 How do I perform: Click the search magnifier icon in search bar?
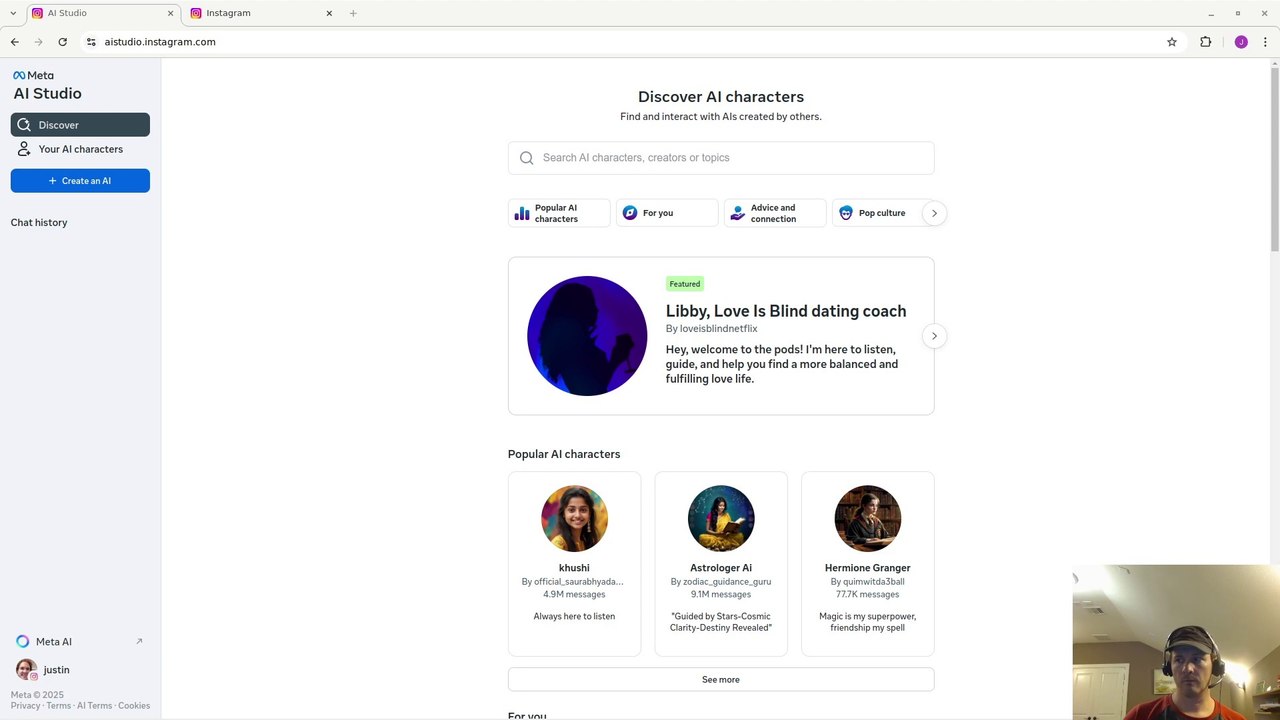point(527,158)
